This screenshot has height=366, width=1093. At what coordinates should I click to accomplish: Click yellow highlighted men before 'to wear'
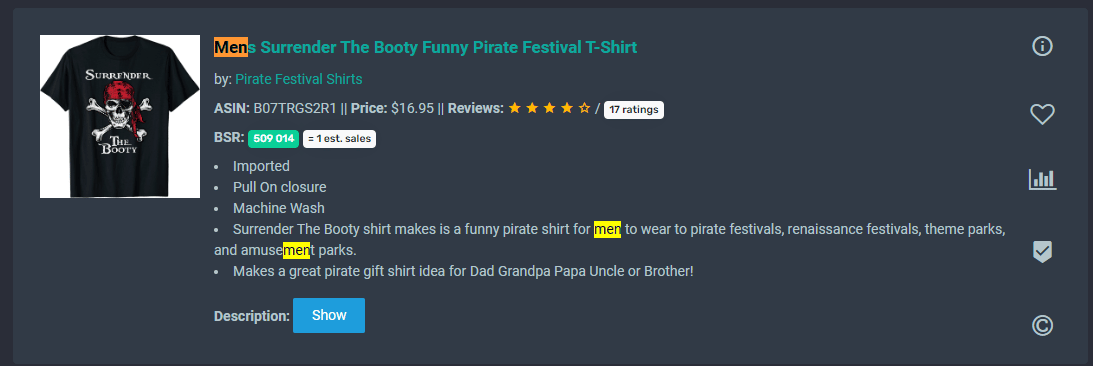(607, 229)
